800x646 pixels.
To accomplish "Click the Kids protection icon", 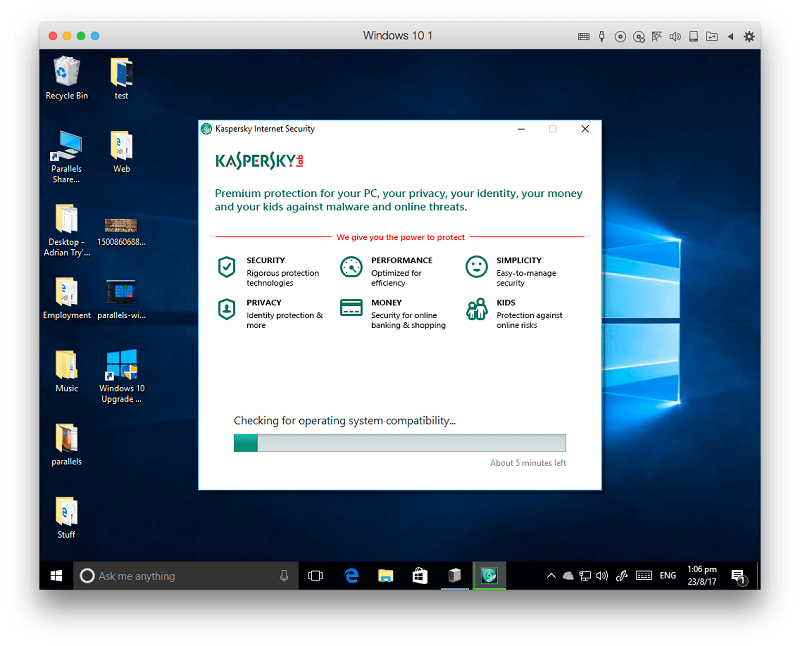I will [477, 309].
